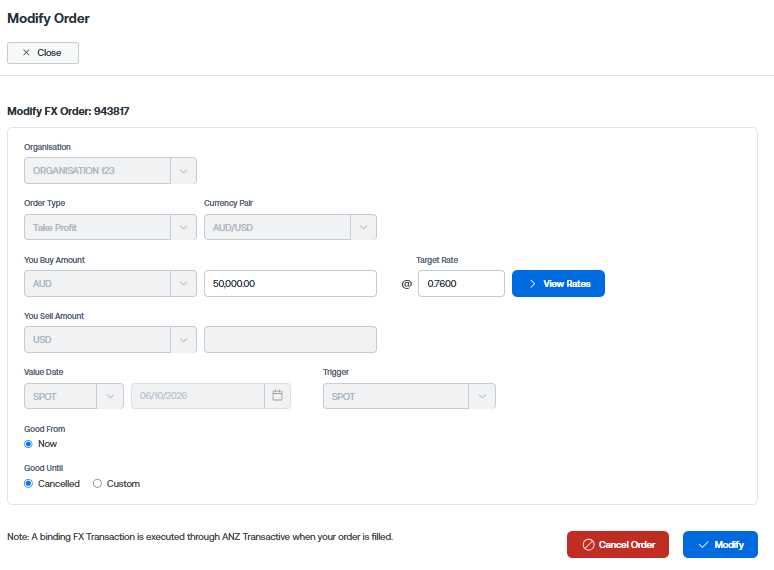
Task: Click the You Sell Amount label
Action: click(54, 316)
